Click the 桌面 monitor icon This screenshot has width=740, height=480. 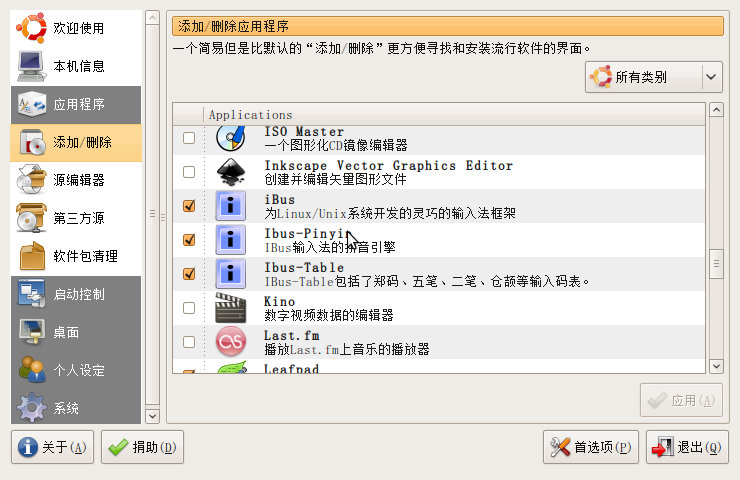point(32,332)
